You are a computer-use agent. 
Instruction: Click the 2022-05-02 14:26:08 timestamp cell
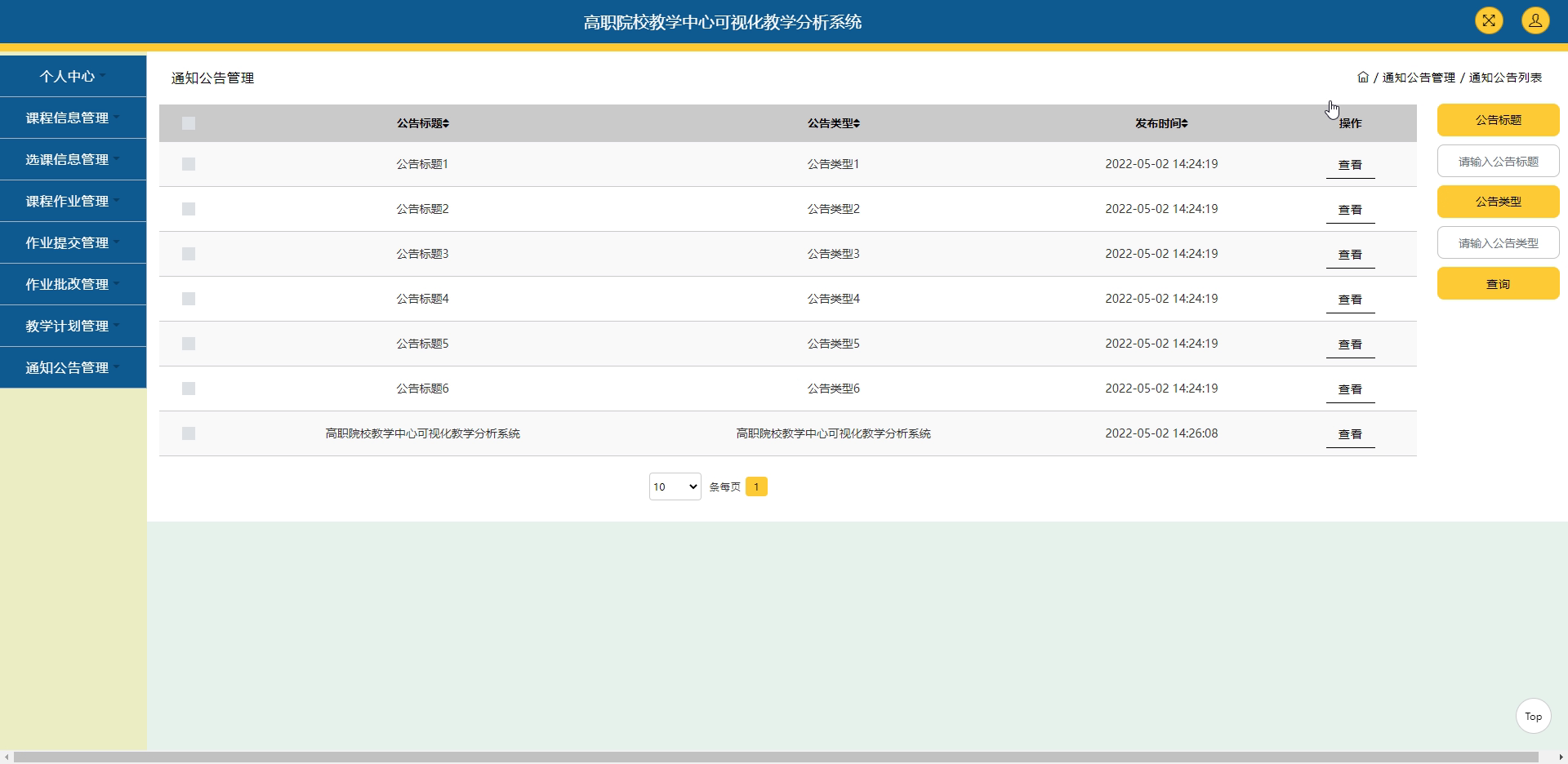[x=1161, y=433]
